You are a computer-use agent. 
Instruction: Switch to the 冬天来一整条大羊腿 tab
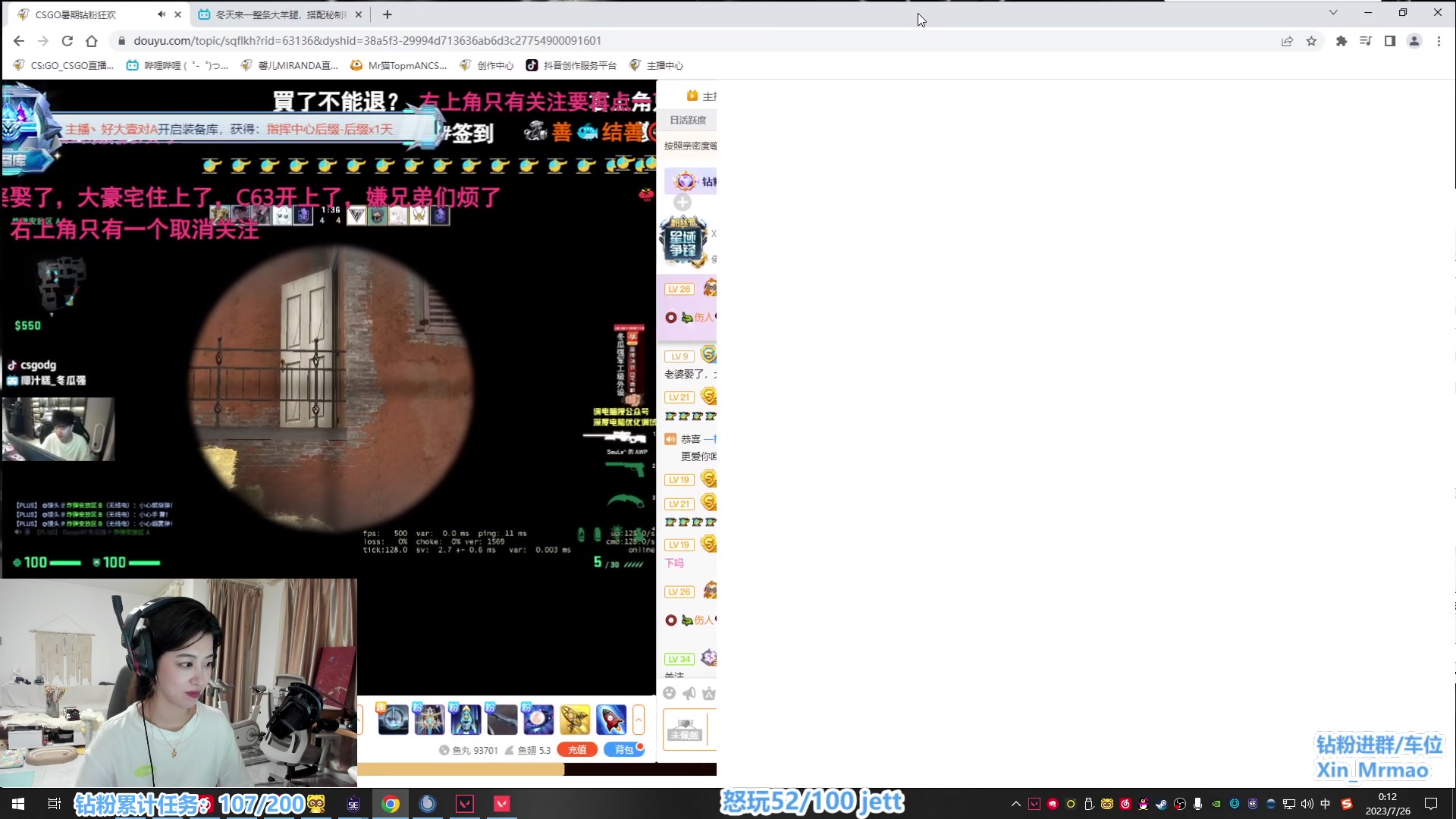coord(281,14)
